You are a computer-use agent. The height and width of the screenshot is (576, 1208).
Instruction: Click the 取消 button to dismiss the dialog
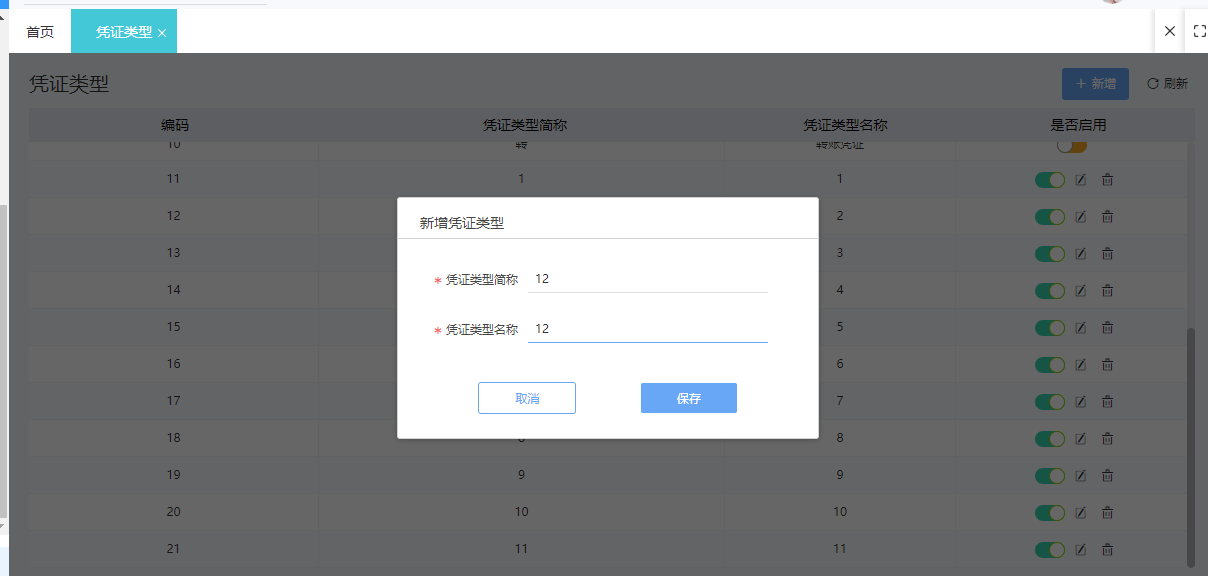(527, 397)
